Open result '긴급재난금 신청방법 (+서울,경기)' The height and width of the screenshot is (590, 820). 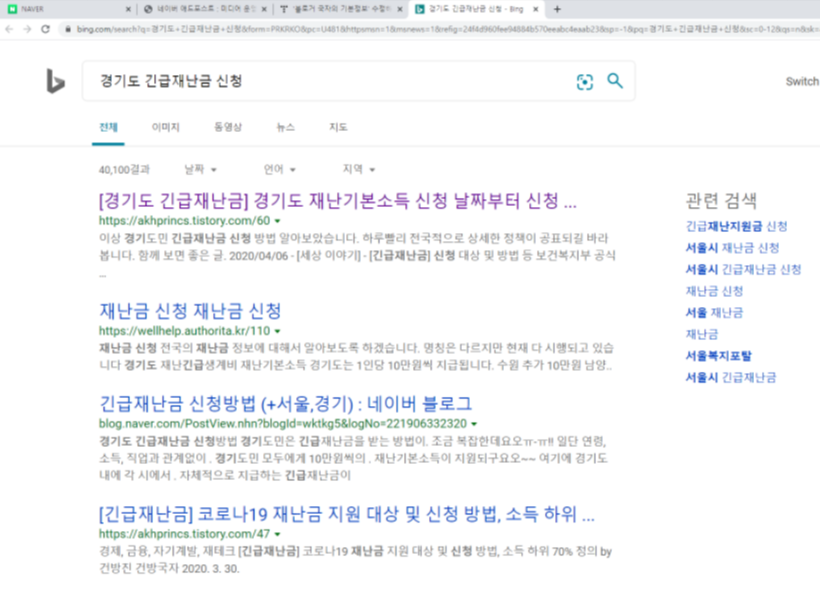[286, 403]
